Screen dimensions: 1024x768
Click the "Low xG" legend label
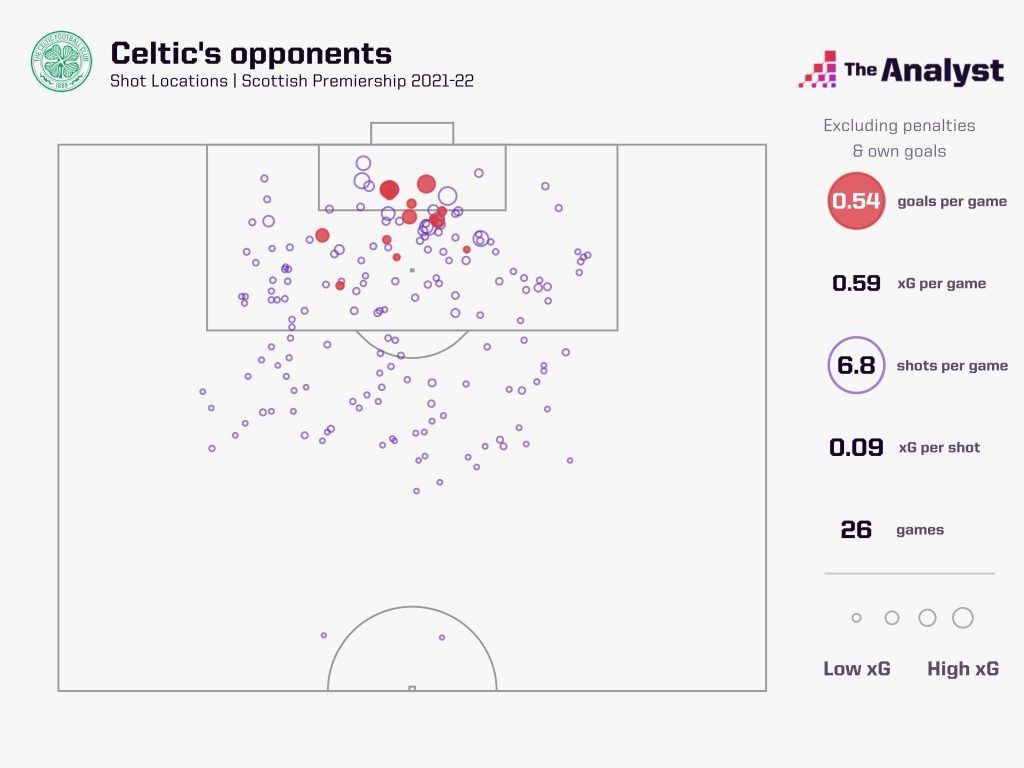click(857, 668)
